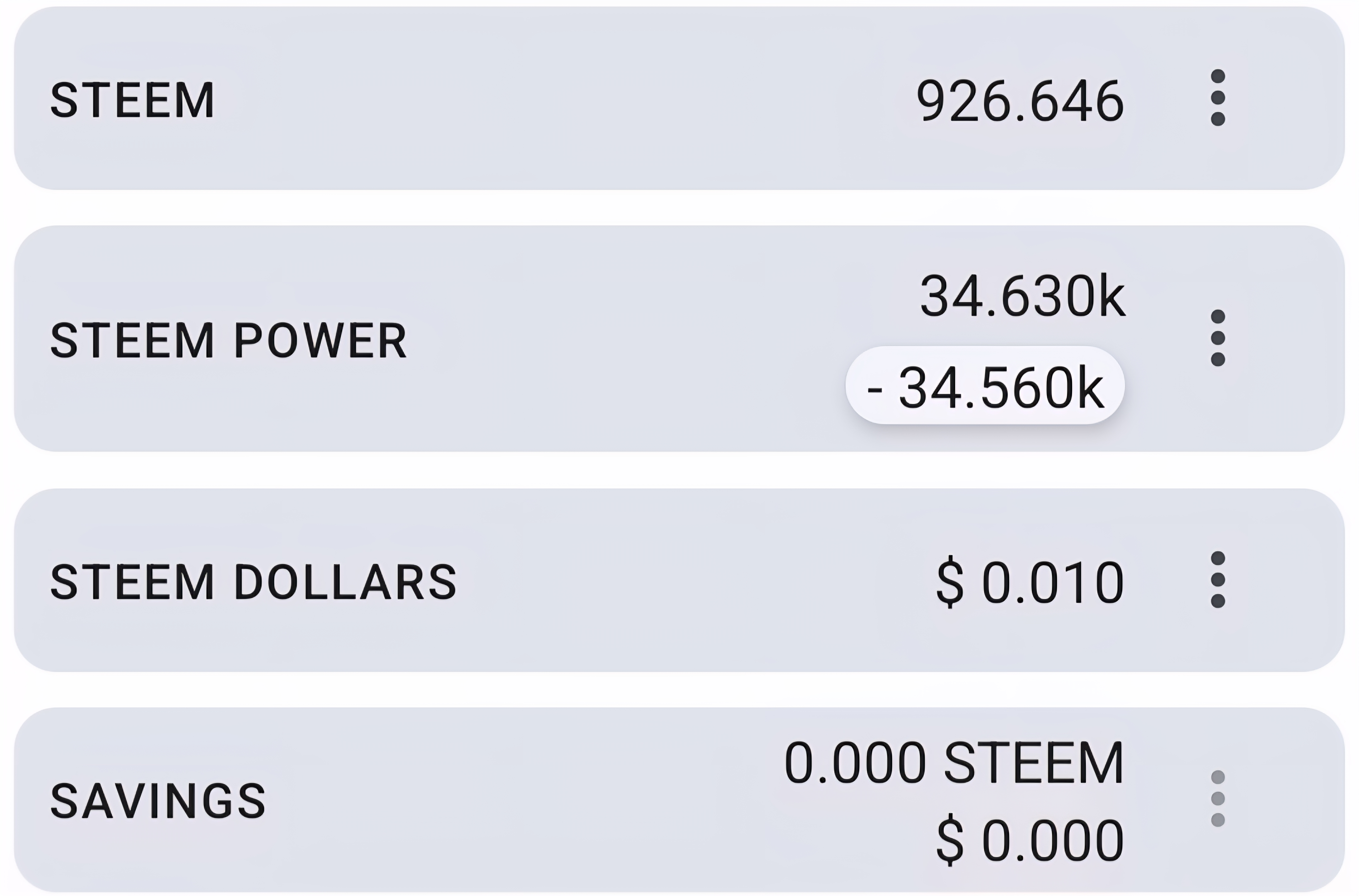Open the STEEM POWER three-dot menu
The image size is (1359, 896).
point(1217,338)
